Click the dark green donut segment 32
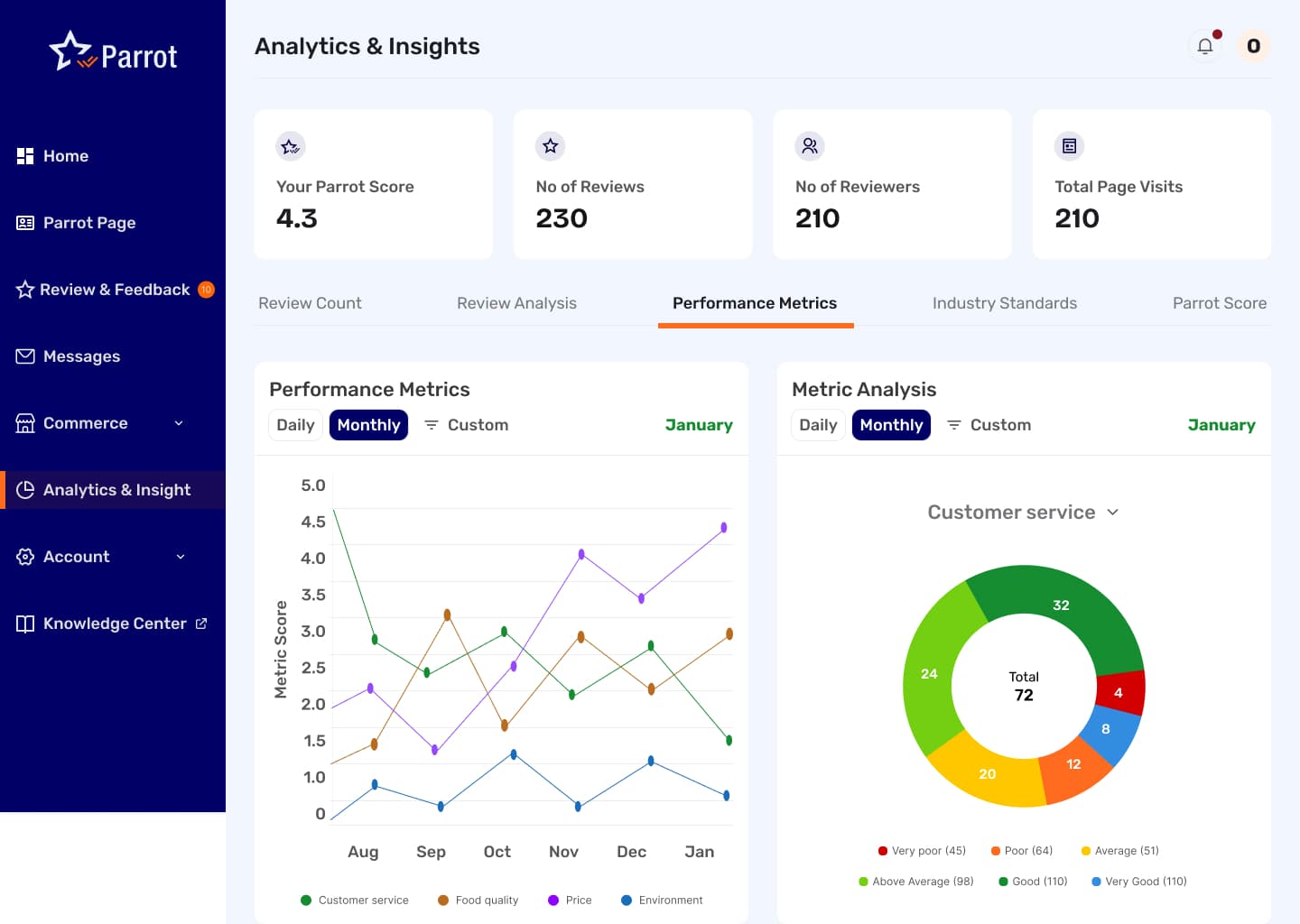1300x924 pixels. pos(1062,605)
